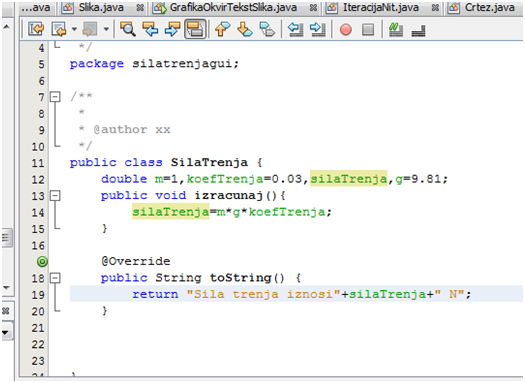Switch to the IteracijaNit.java tab

pos(381,7)
